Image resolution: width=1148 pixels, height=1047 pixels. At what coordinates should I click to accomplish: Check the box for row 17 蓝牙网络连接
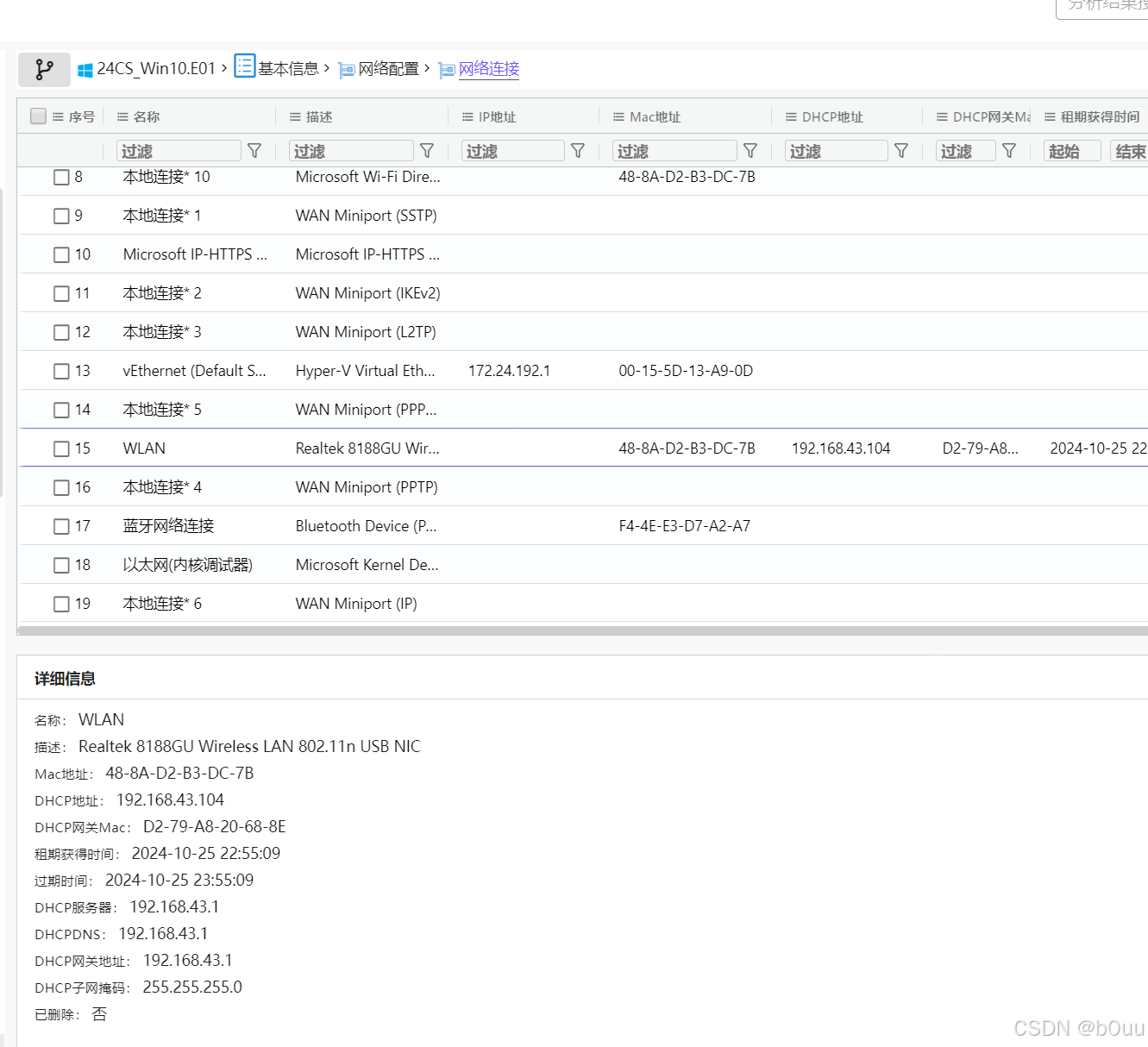tap(61, 526)
